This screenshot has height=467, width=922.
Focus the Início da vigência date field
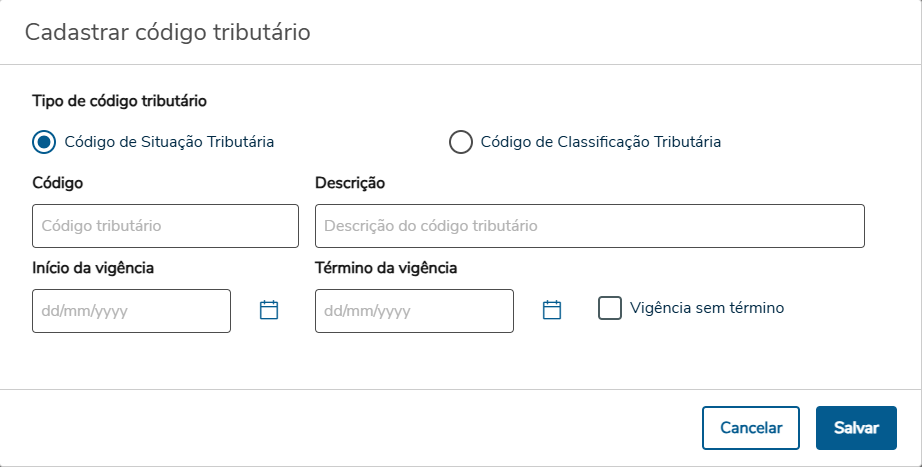pos(131,311)
